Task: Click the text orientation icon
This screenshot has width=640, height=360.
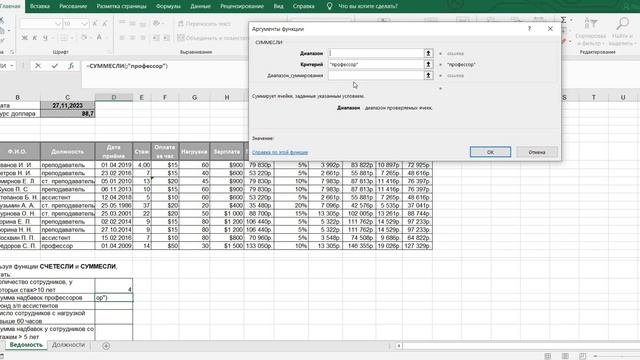Action: pyautogui.click(x=156, y=24)
